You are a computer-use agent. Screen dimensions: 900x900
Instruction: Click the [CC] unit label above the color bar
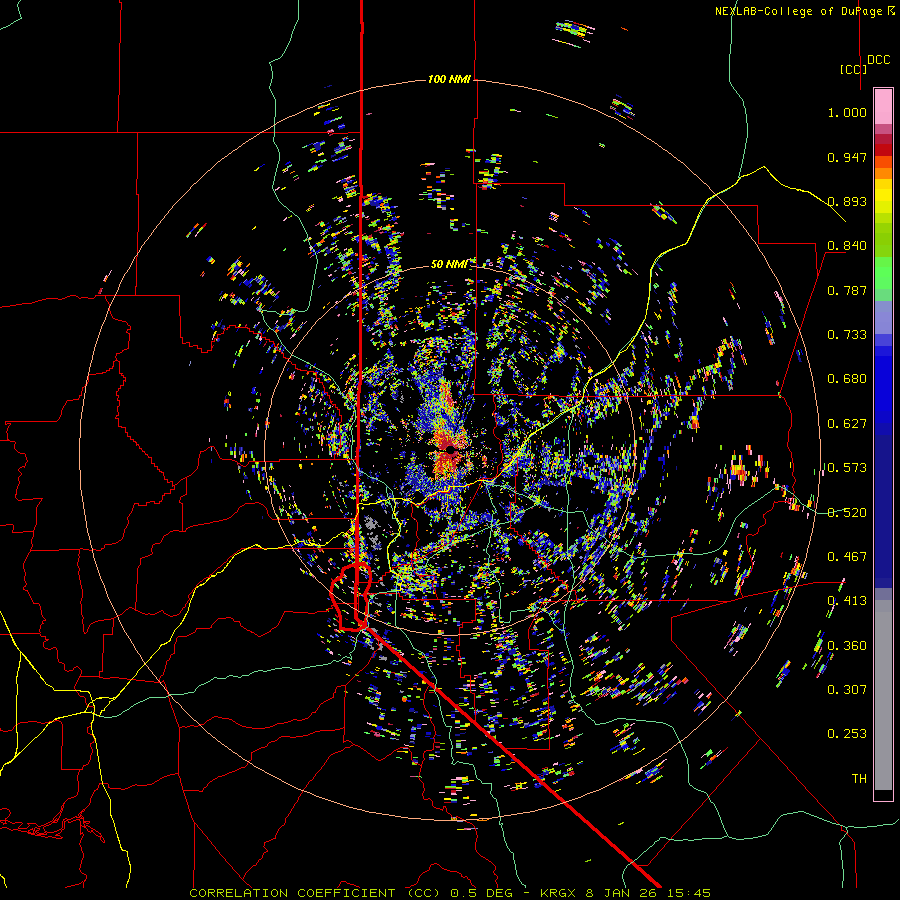point(853,69)
